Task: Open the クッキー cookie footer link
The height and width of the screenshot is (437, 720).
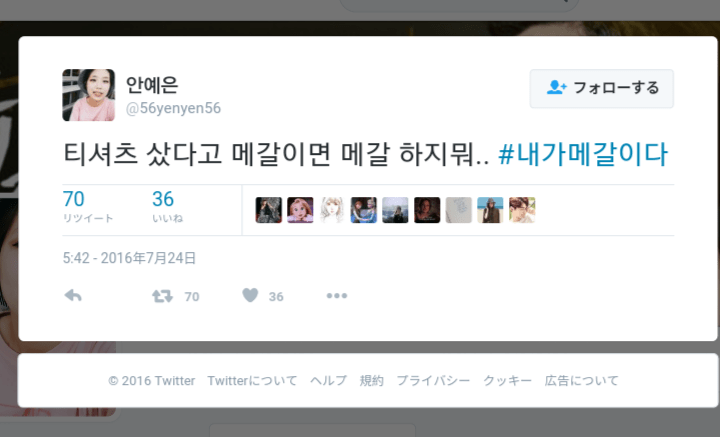Action: (507, 381)
